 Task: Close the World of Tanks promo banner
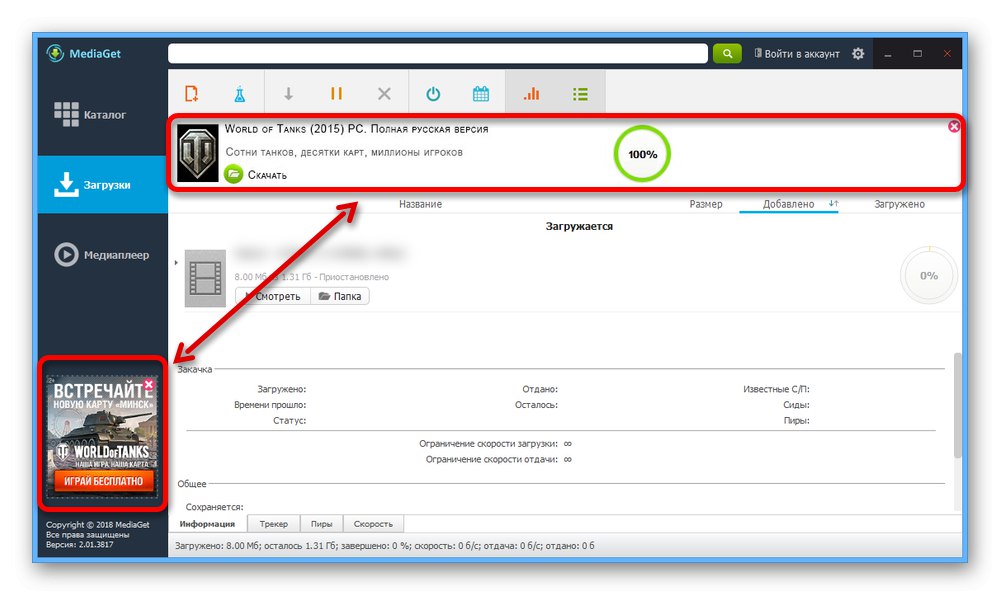(x=953, y=126)
